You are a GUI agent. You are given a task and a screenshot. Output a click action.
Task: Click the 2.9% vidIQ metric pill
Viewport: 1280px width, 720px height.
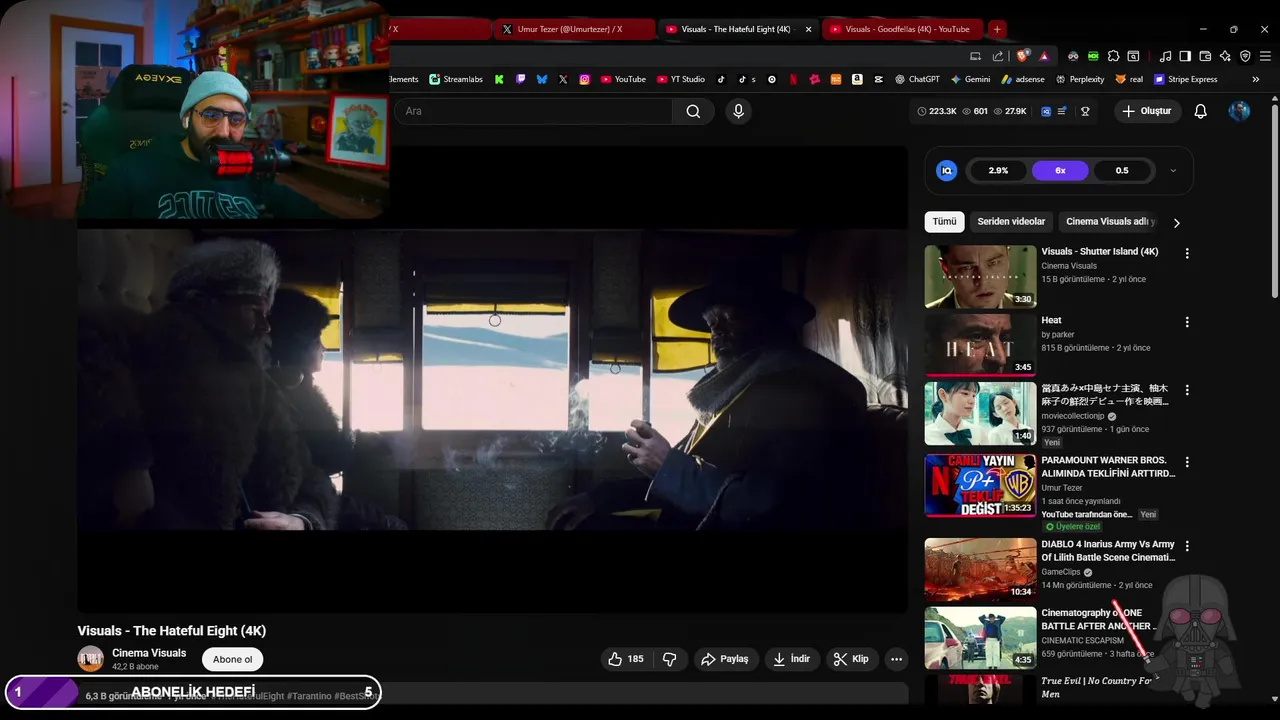coord(998,171)
